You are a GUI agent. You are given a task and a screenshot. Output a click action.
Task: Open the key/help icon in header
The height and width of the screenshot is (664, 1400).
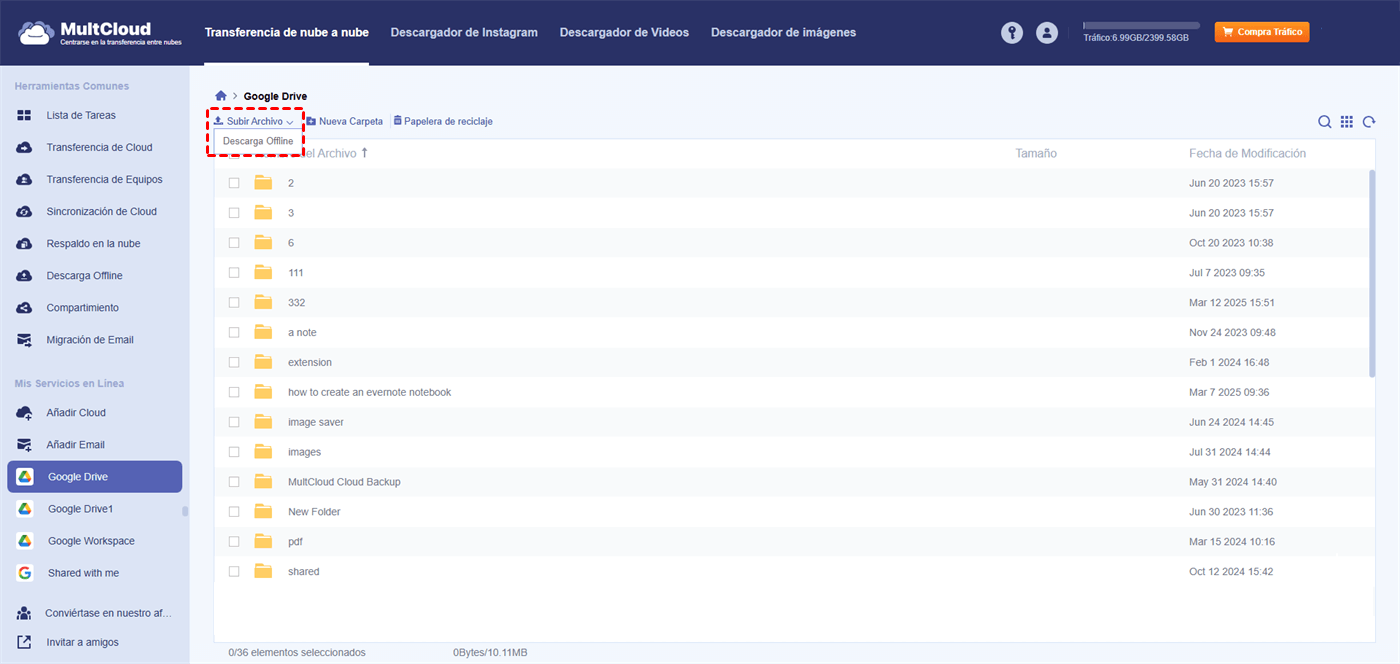pos(1012,33)
